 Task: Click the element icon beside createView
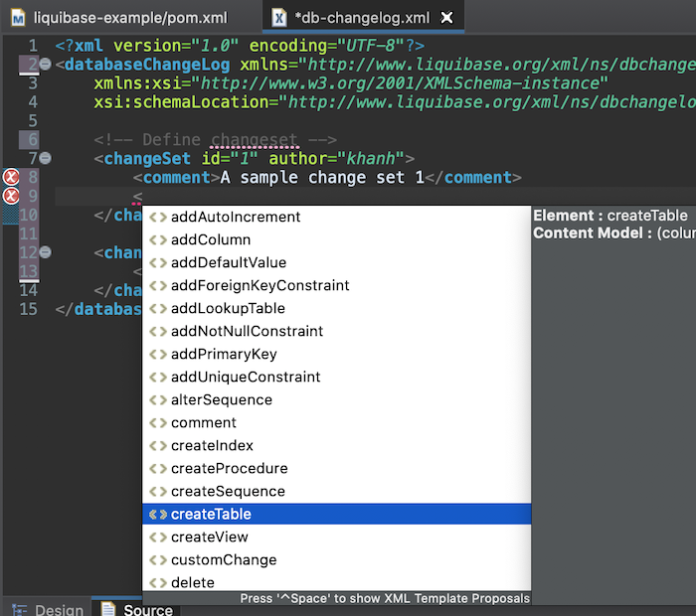click(x=158, y=537)
